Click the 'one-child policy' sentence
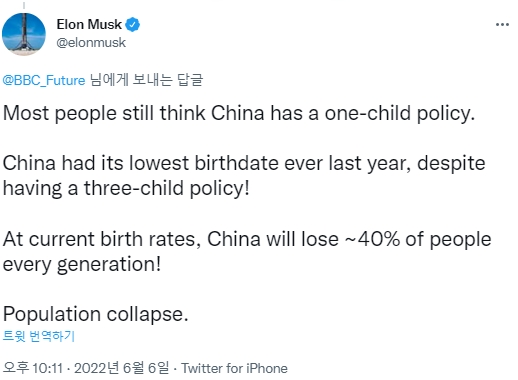 pos(239,113)
